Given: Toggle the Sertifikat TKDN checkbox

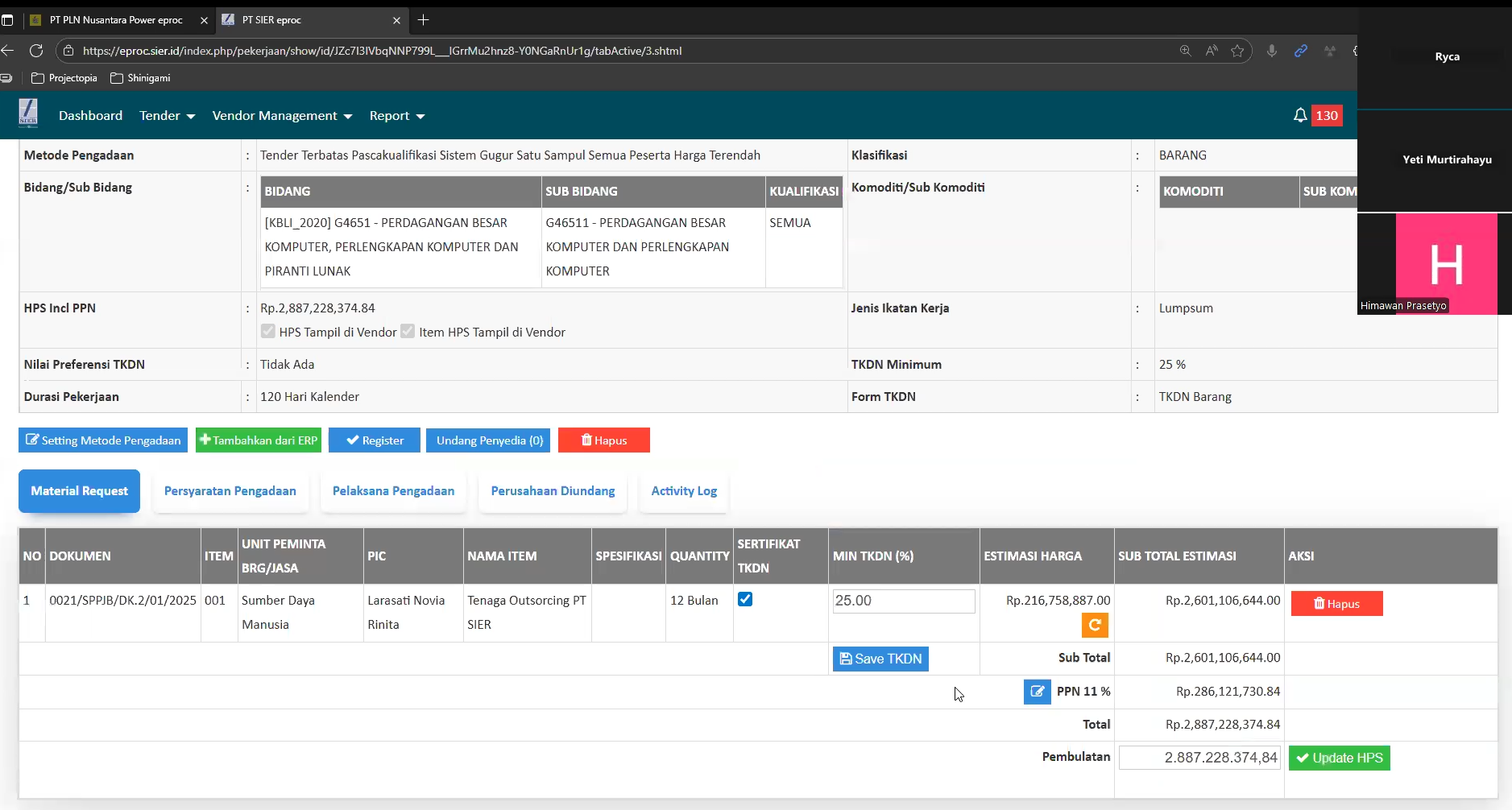Looking at the screenshot, I should pyautogui.click(x=745, y=599).
